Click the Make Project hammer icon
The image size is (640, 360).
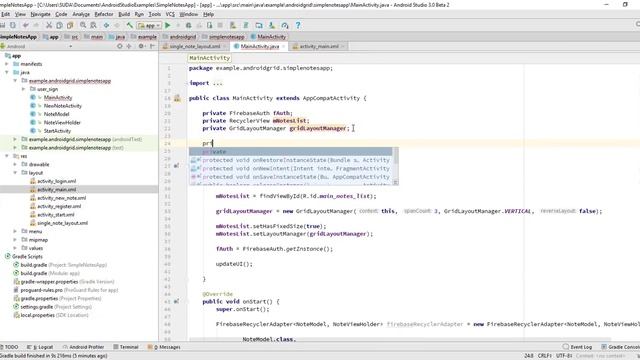[x=130, y=25]
